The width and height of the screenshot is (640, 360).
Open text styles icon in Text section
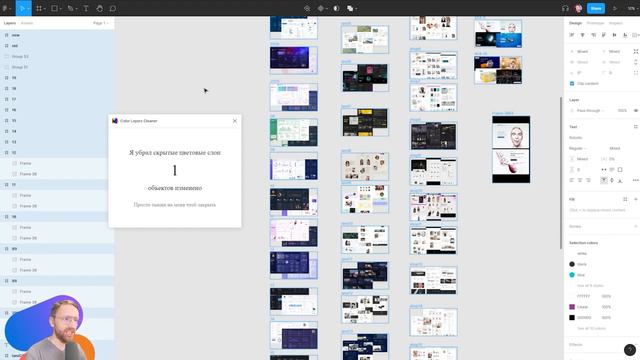[636, 127]
